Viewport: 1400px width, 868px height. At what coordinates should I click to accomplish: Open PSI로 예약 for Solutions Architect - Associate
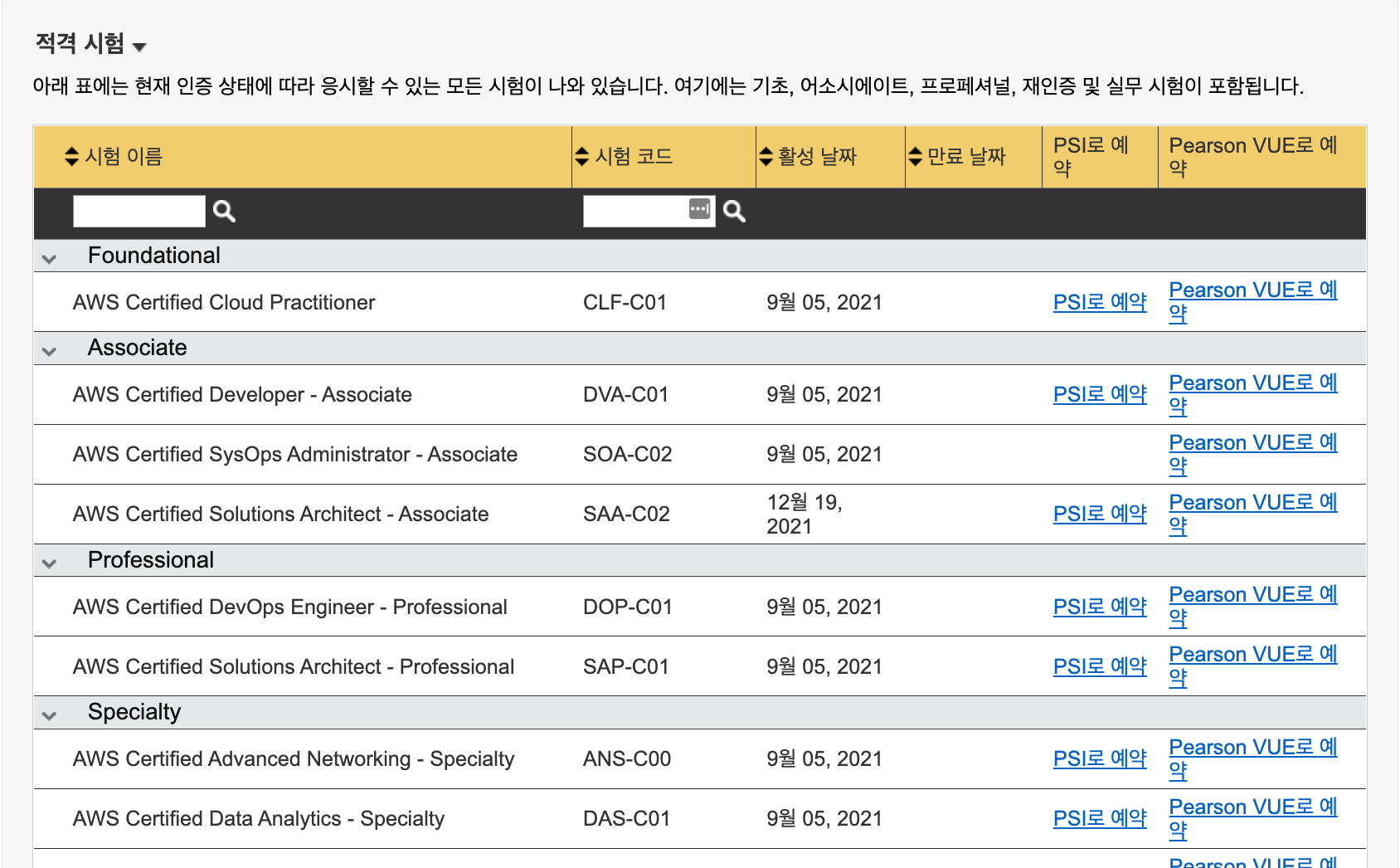(1100, 514)
